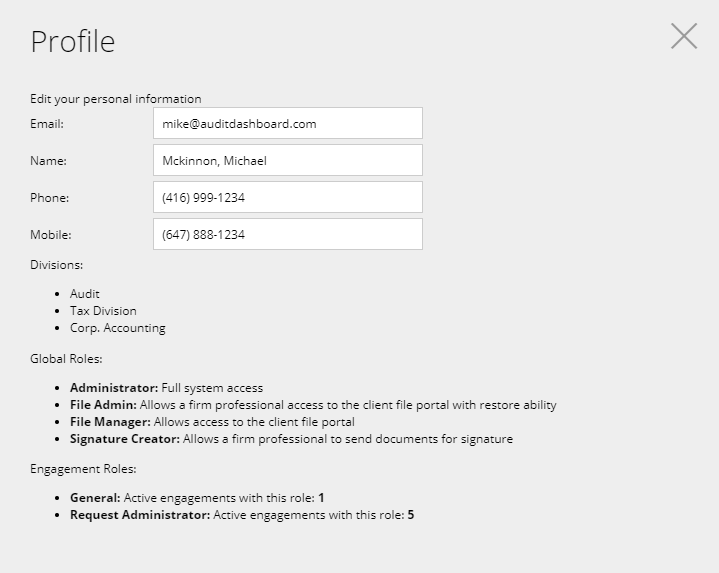Click the Name label
This screenshot has width=719, height=573.
pos(48,161)
